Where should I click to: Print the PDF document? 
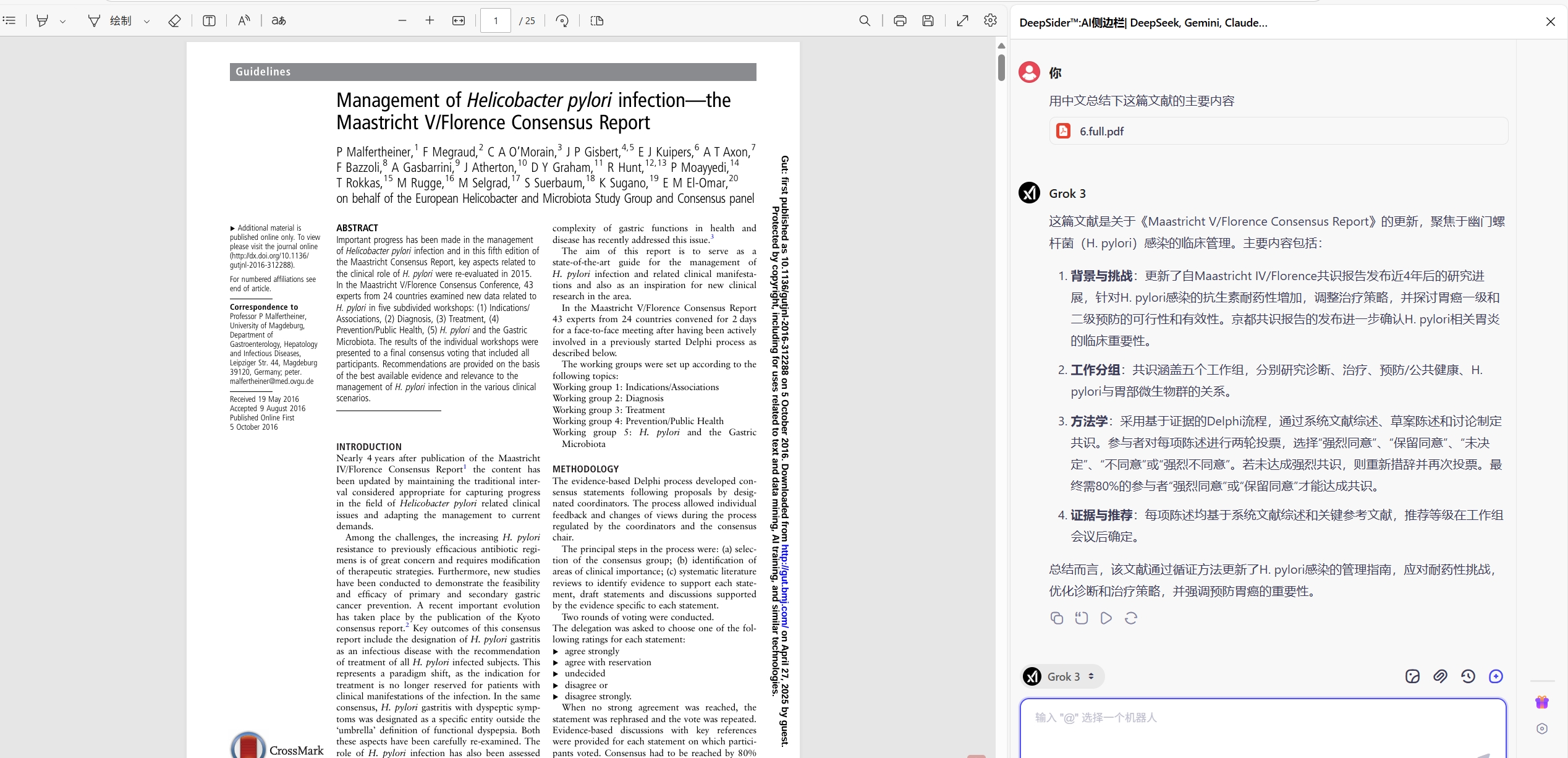(x=900, y=20)
